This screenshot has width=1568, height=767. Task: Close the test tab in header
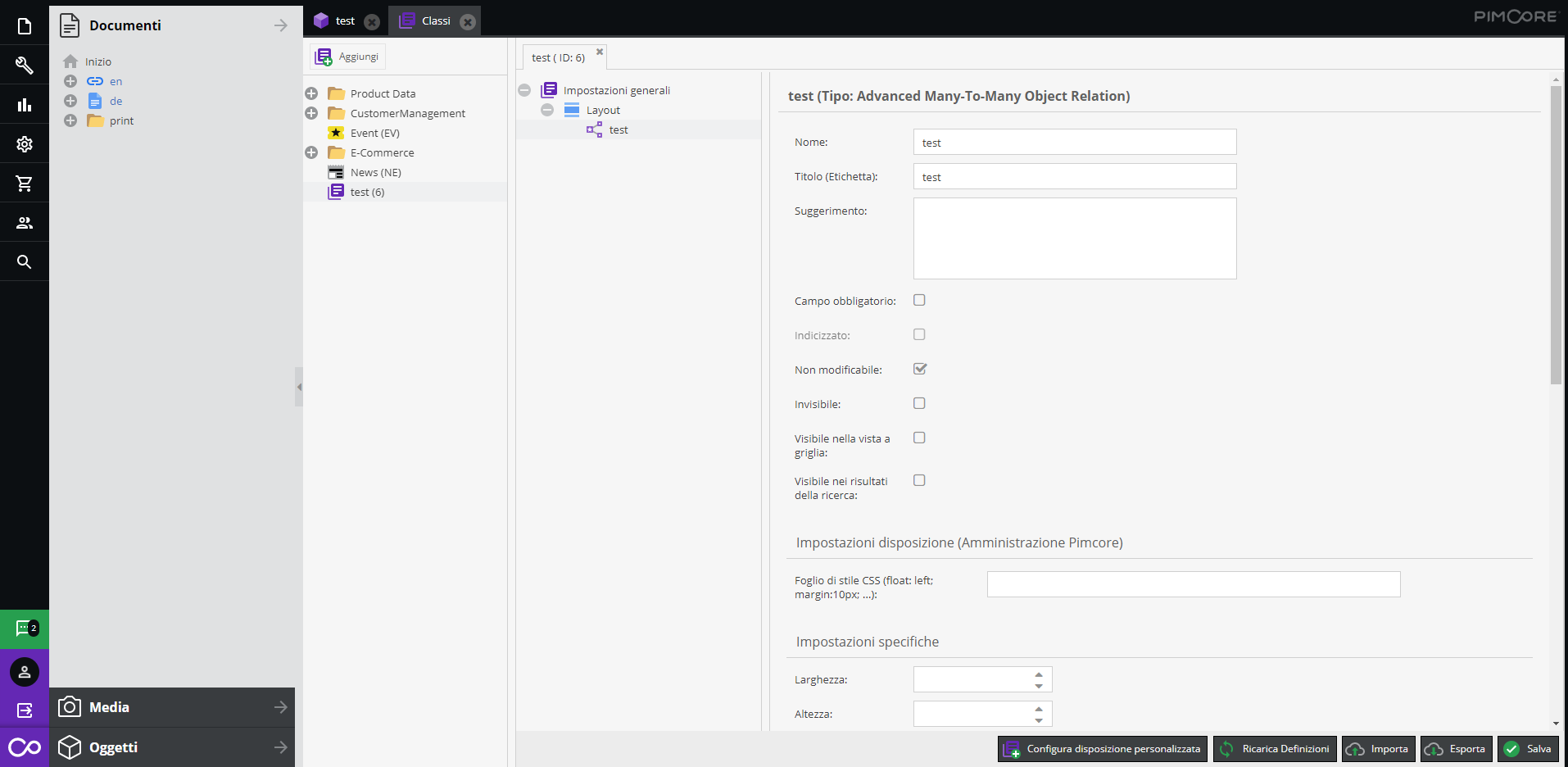pyautogui.click(x=372, y=22)
